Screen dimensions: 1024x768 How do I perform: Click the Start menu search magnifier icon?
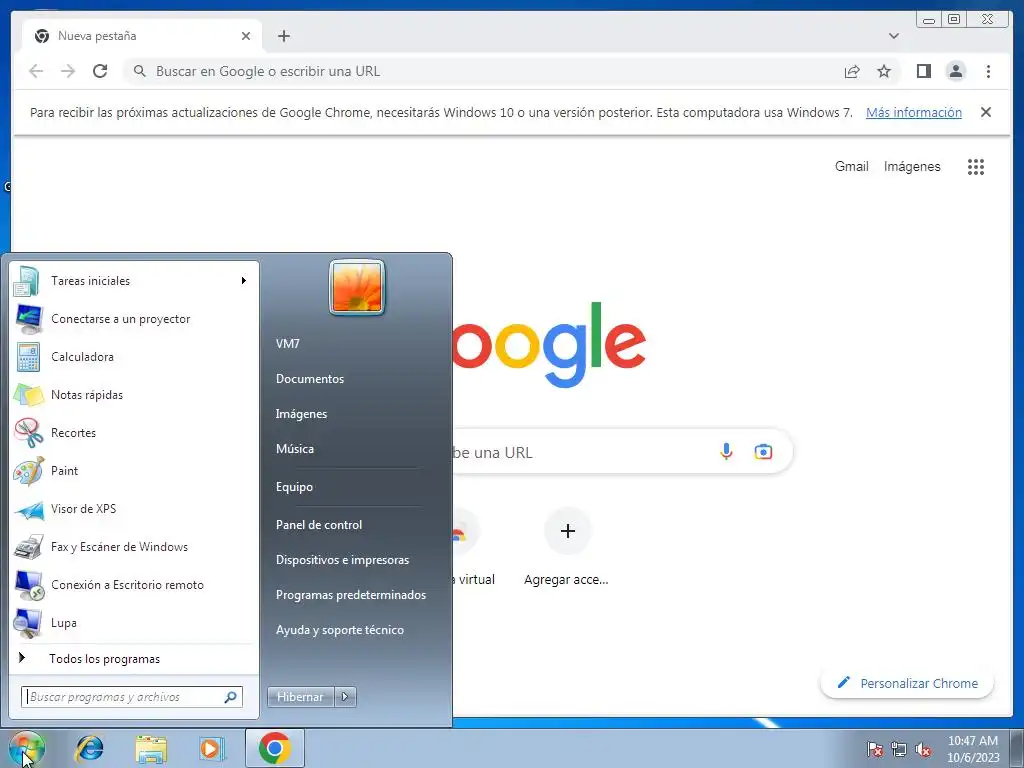[x=230, y=697]
